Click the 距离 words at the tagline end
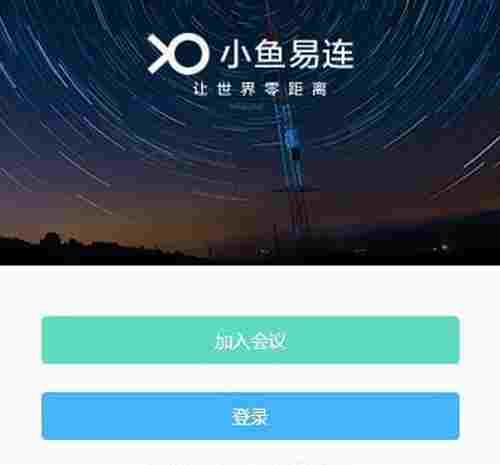 tap(308, 89)
